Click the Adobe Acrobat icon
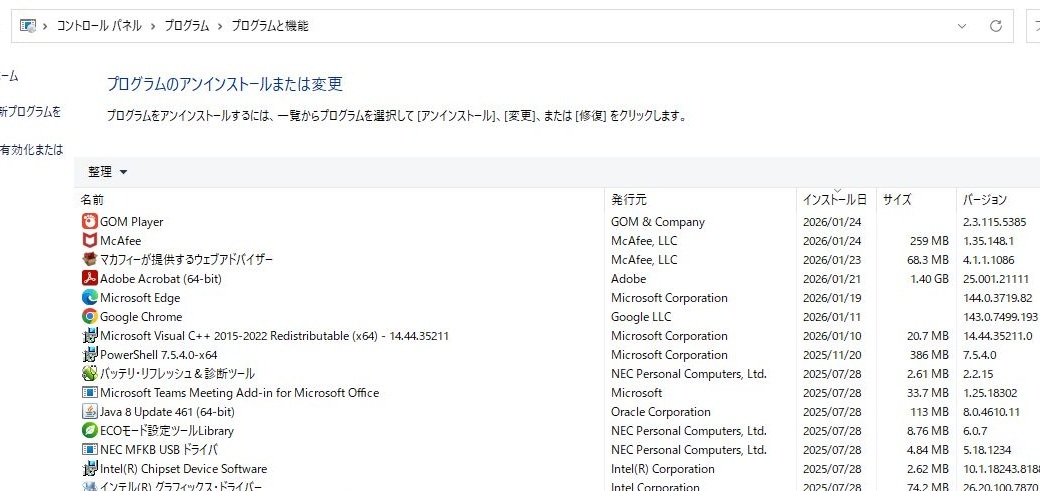1040x491 pixels. click(x=89, y=279)
